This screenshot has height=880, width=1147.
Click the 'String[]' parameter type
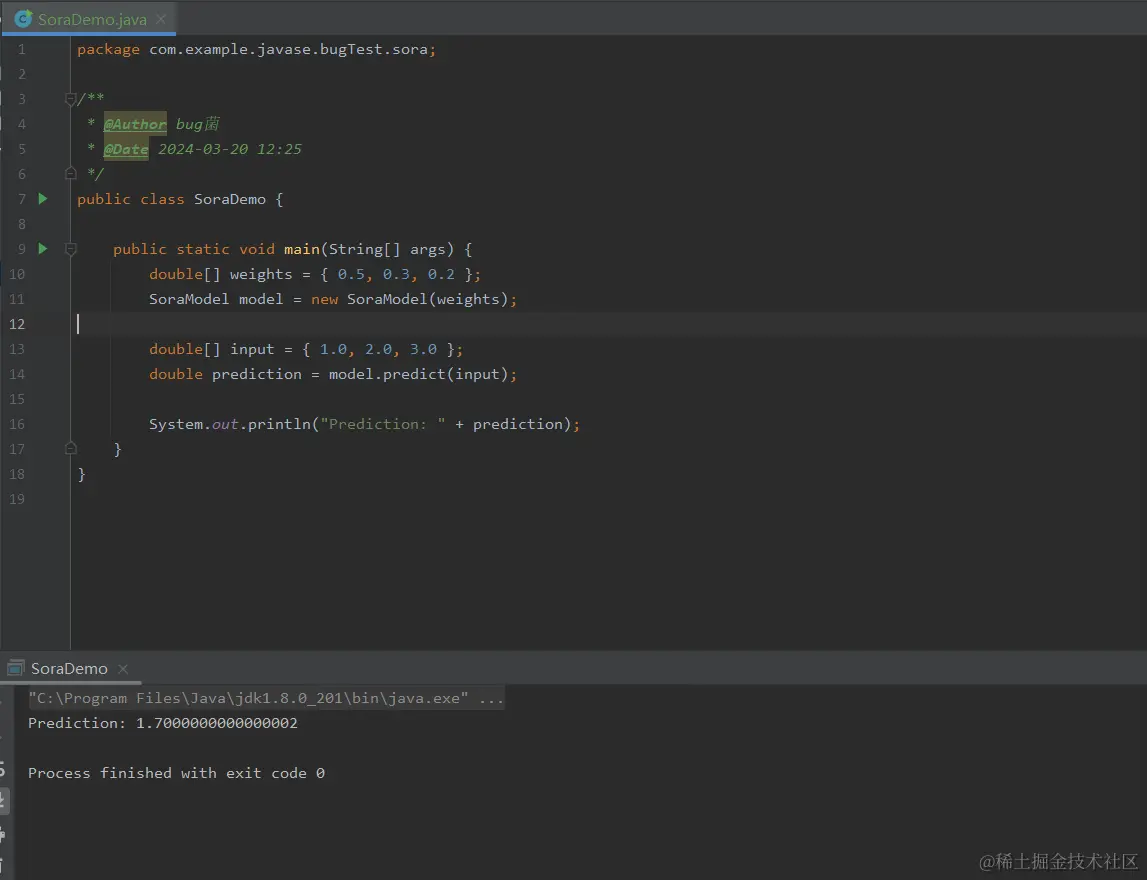[364, 249]
